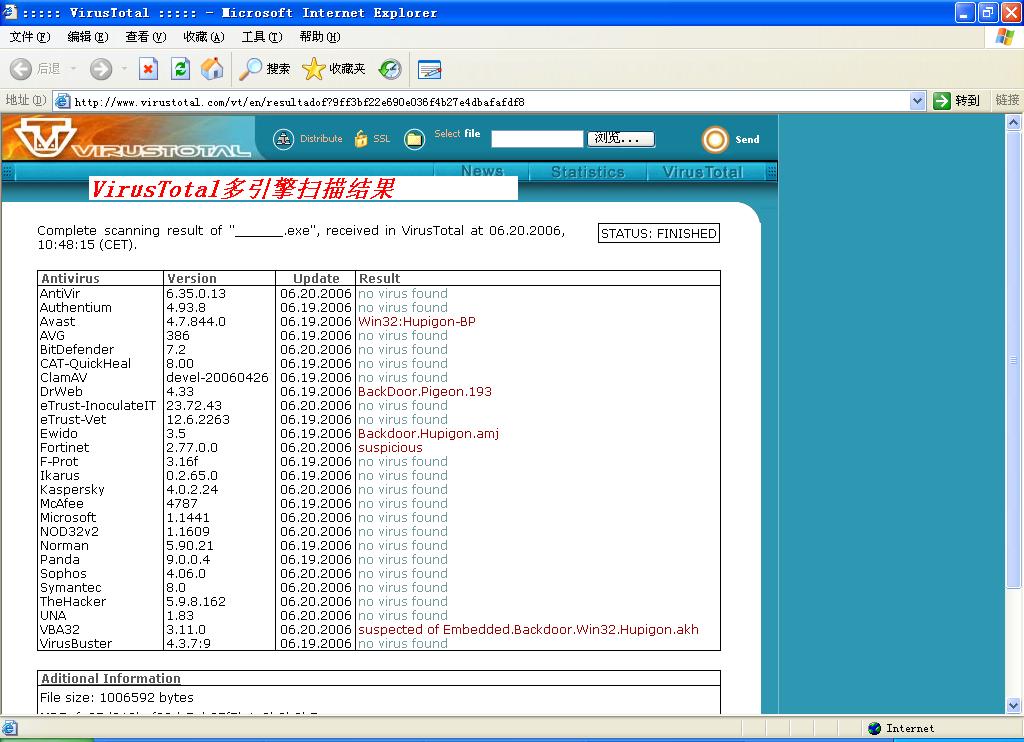The width and height of the screenshot is (1024, 742).
Task: Open the History clock icon in toolbar
Action: click(391, 69)
